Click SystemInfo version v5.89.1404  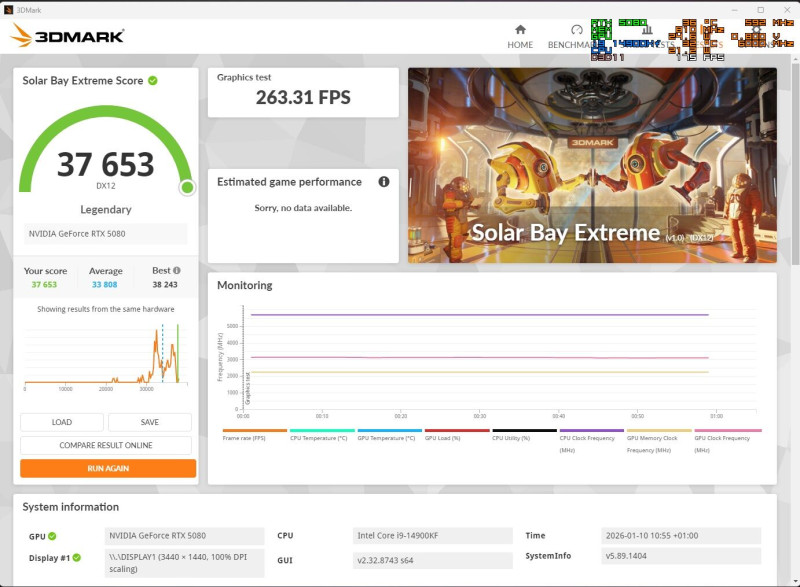(681, 556)
